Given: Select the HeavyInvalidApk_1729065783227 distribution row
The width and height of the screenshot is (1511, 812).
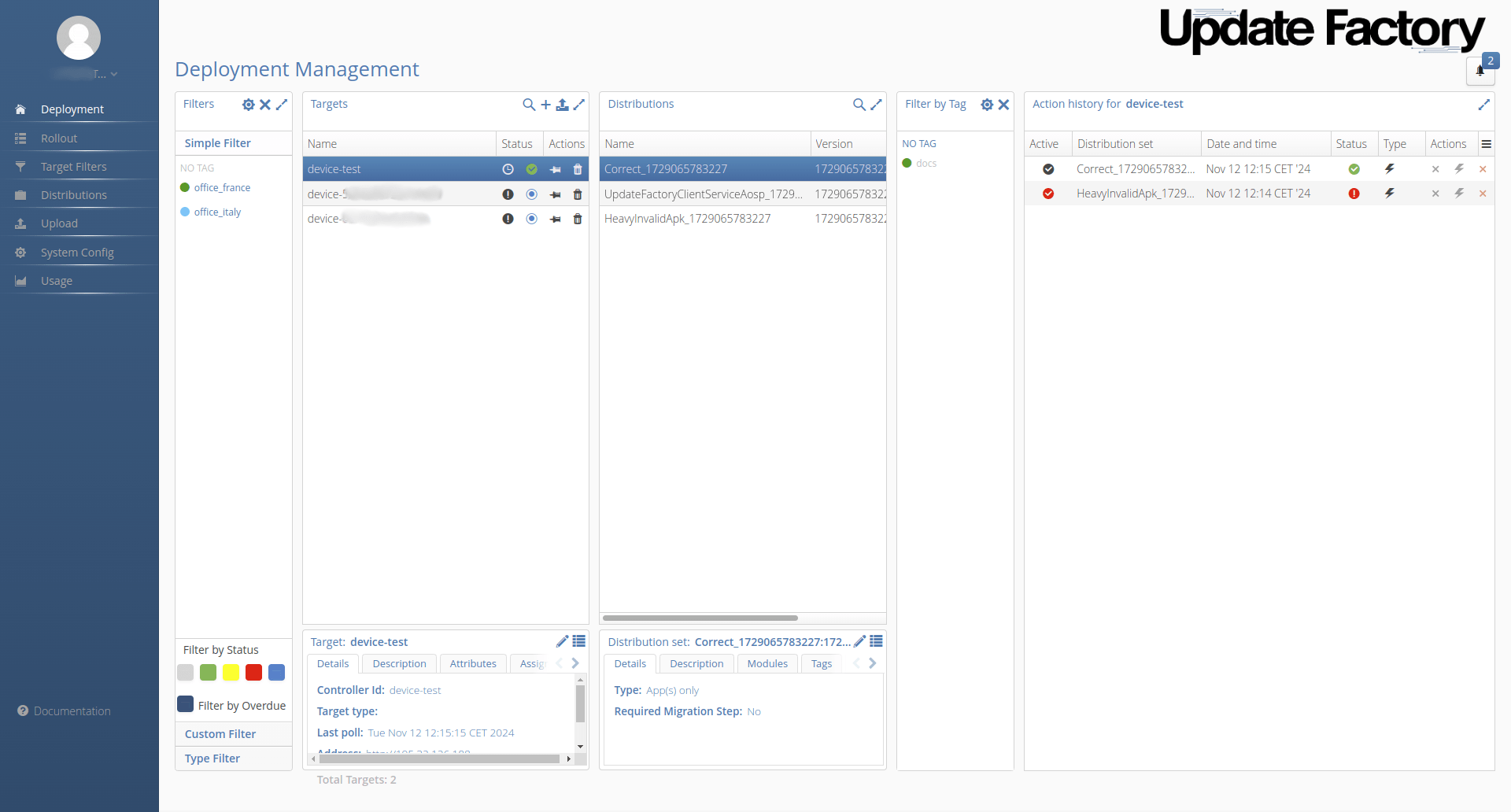Looking at the screenshot, I should click(x=743, y=218).
